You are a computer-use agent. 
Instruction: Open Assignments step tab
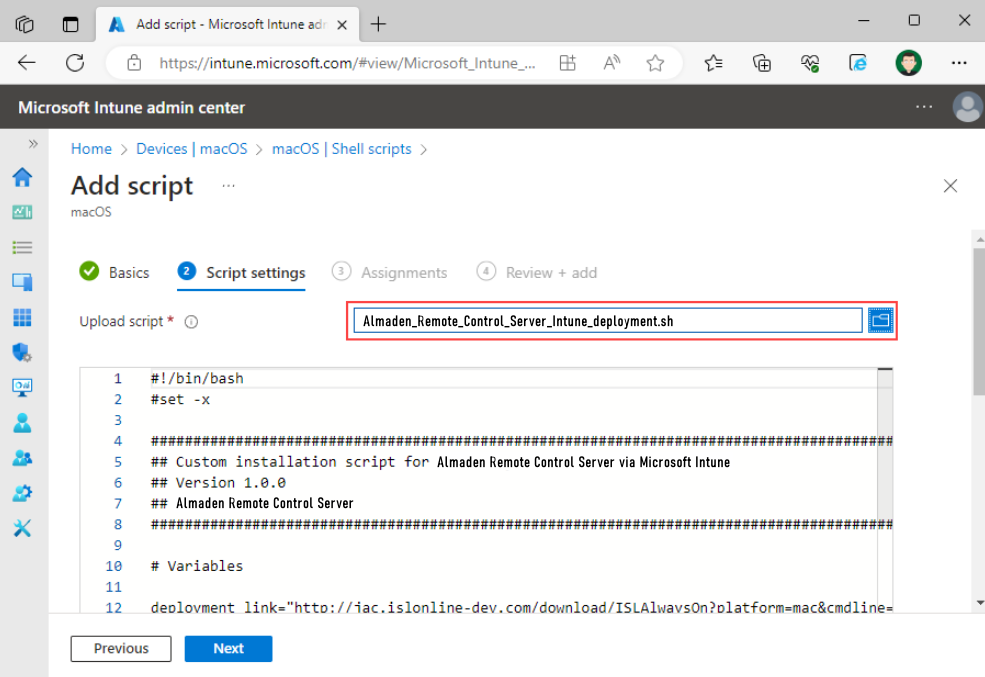[x=389, y=273]
